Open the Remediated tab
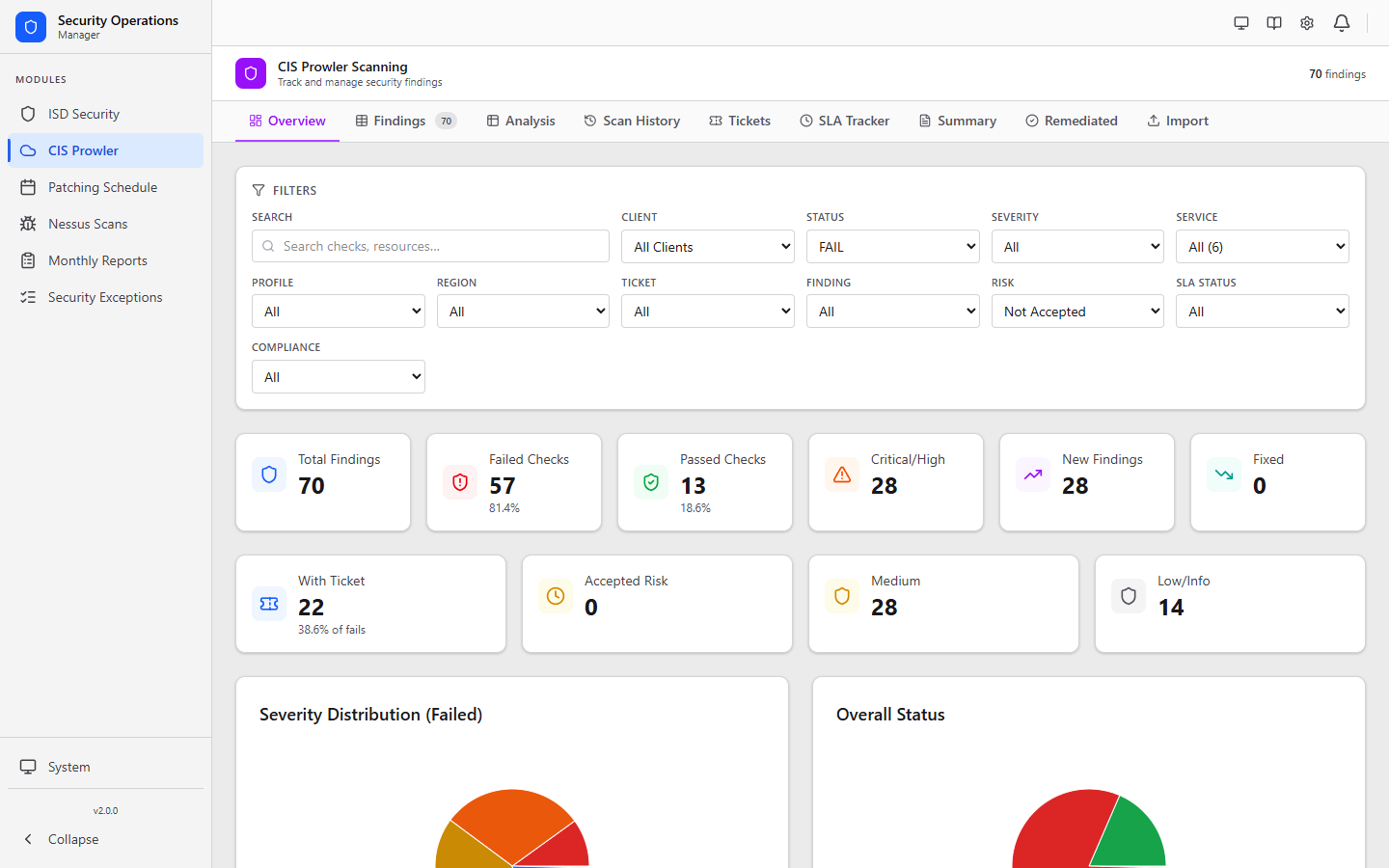 pos(1072,122)
